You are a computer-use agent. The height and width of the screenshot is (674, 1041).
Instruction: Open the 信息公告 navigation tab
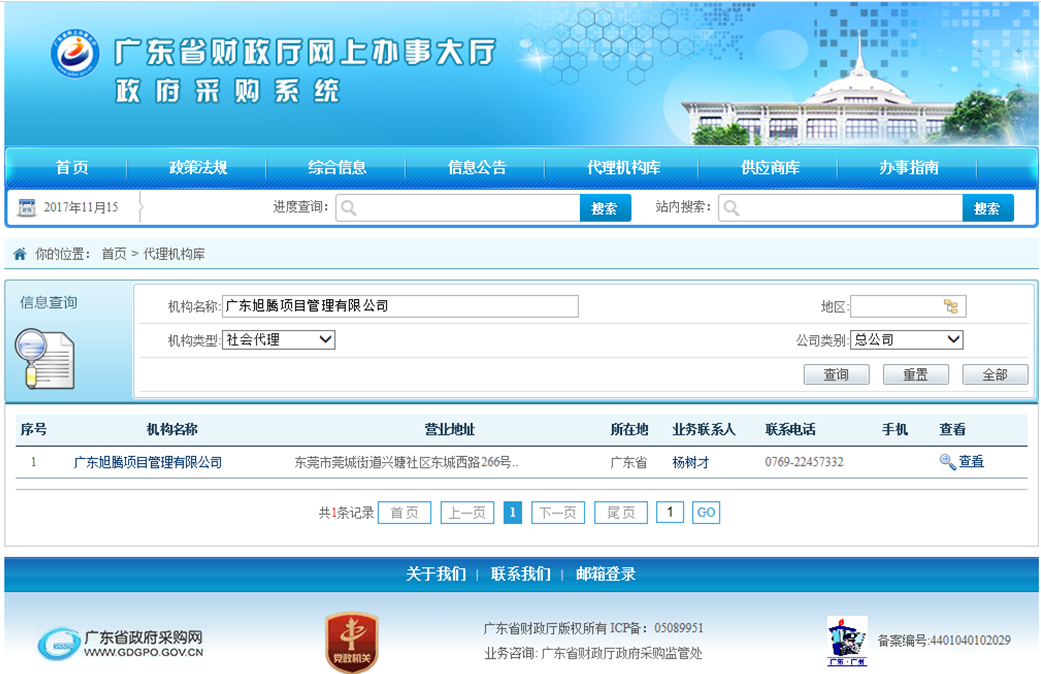point(477,167)
